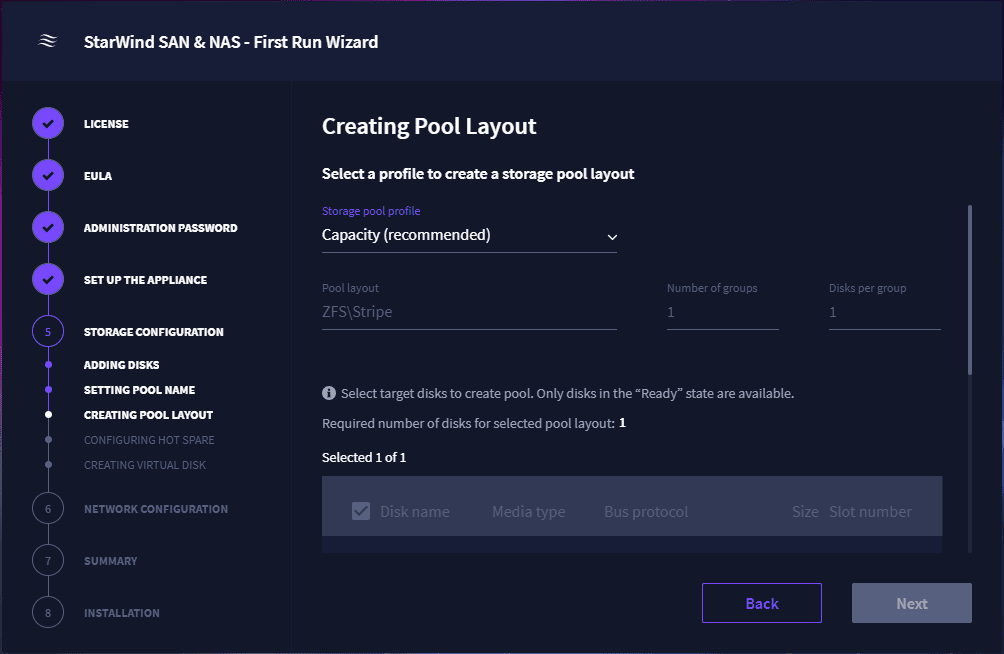1004x654 pixels.
Task: Click the Administration Password checkmark circle
Action: (x=48, y=227)
